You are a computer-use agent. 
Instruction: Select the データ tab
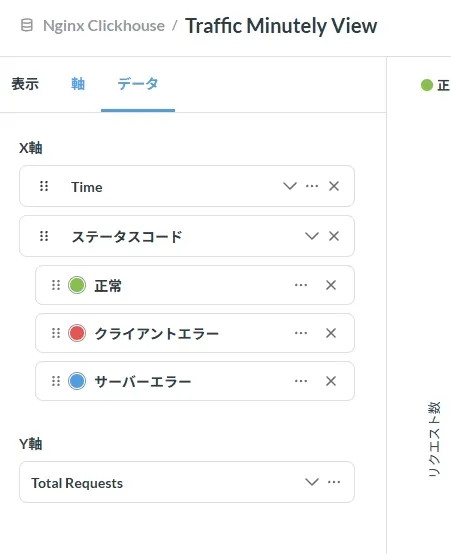[x=137, y=84]
